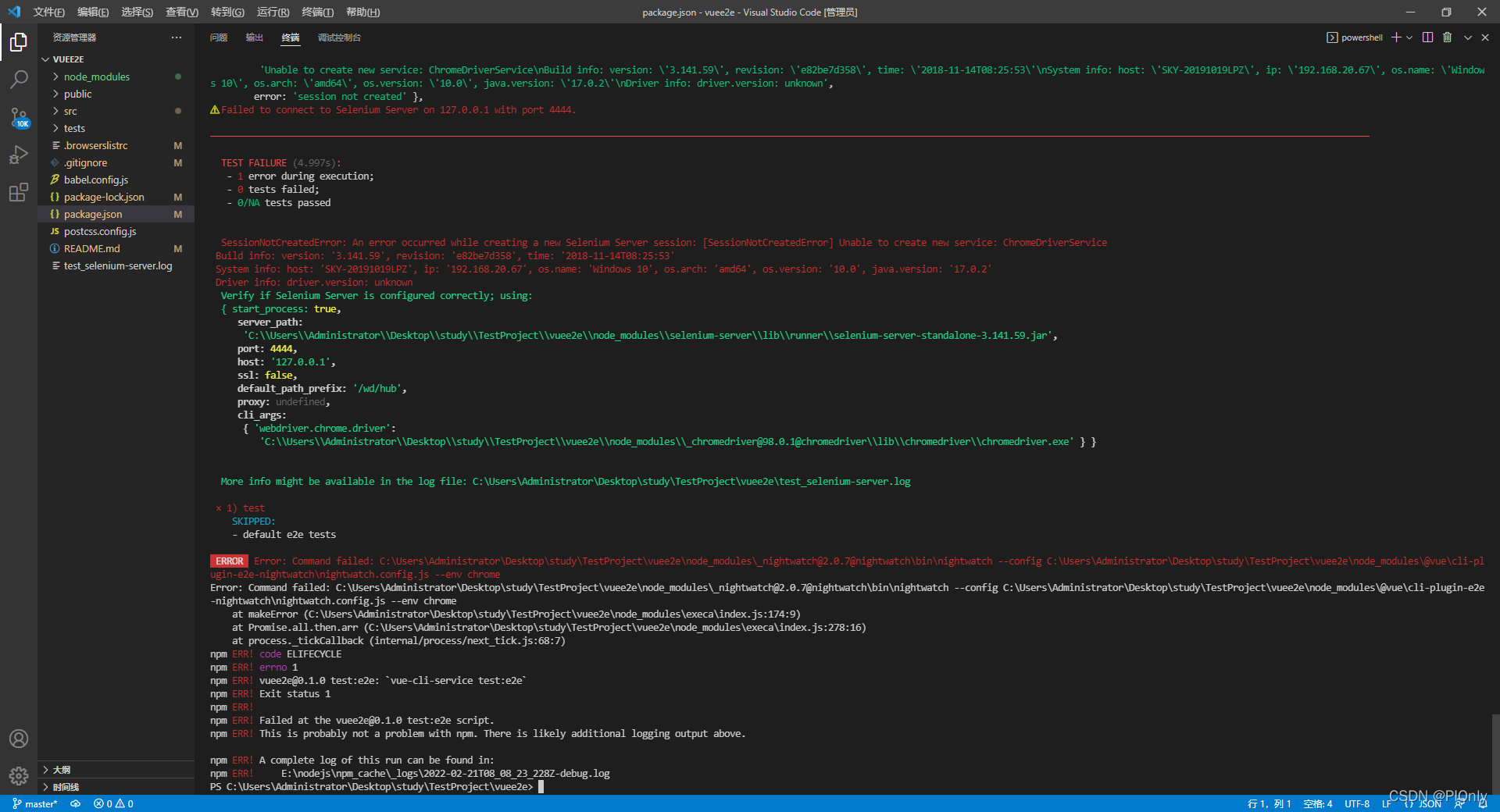Collapse the VUEE2E root folder
The height and width of the screenshot is (812, 1500).
[x=116, y=59]
